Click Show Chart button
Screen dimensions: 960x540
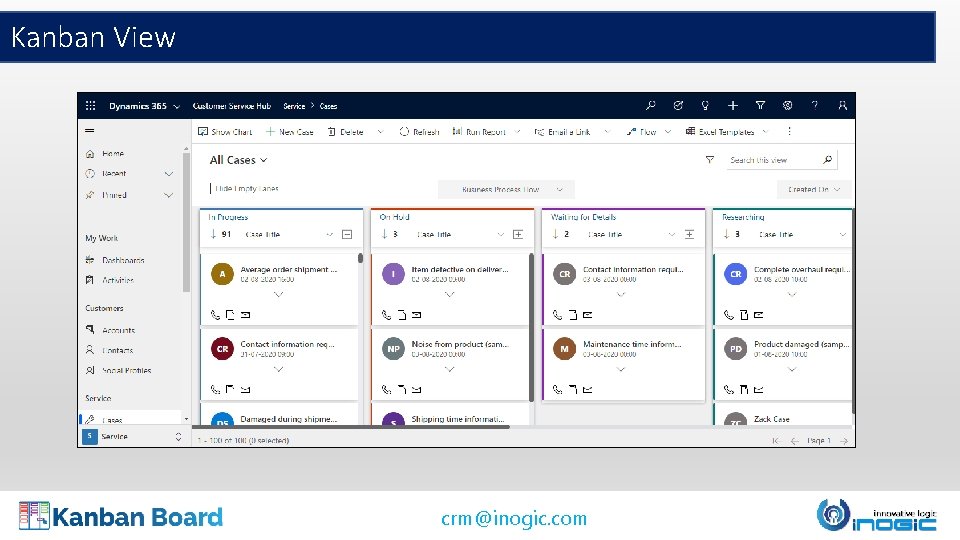pyautogui.click(x=225, y=132)
